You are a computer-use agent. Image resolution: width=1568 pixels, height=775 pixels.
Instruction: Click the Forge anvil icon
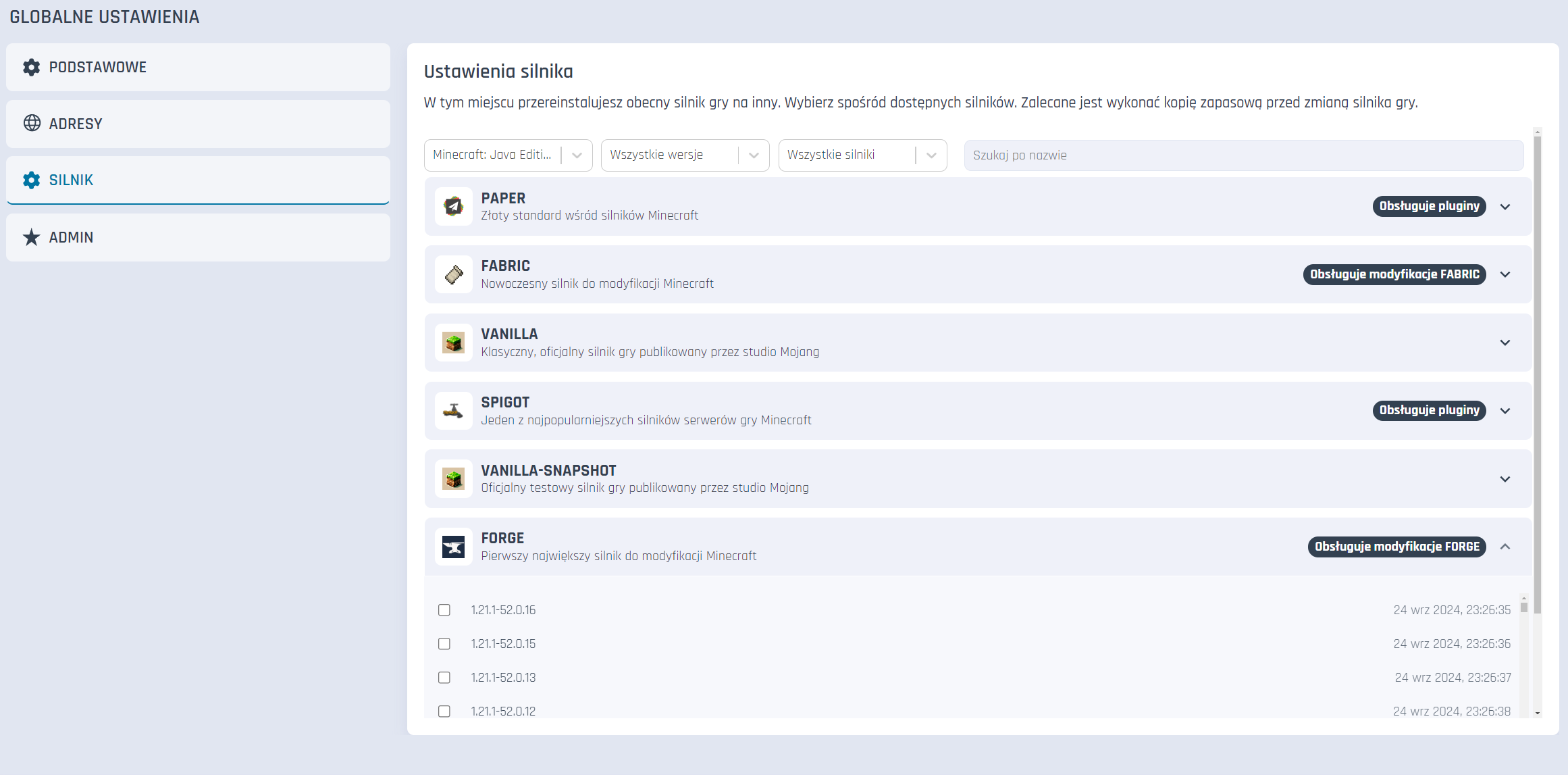pyautogui.click(x=453, y=547)
